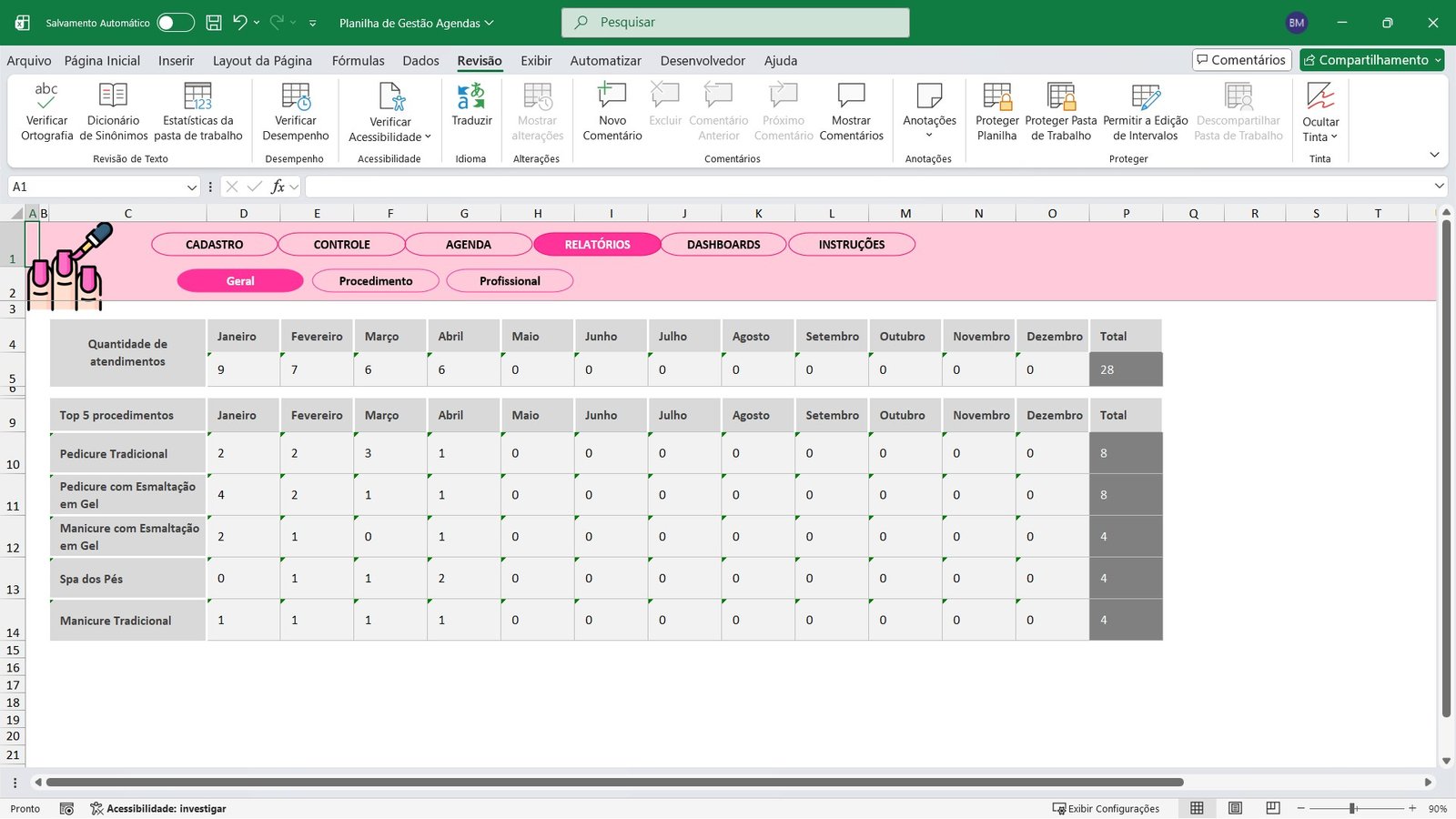
Task: Select the Procedimento report view
Action: [375, 280]
